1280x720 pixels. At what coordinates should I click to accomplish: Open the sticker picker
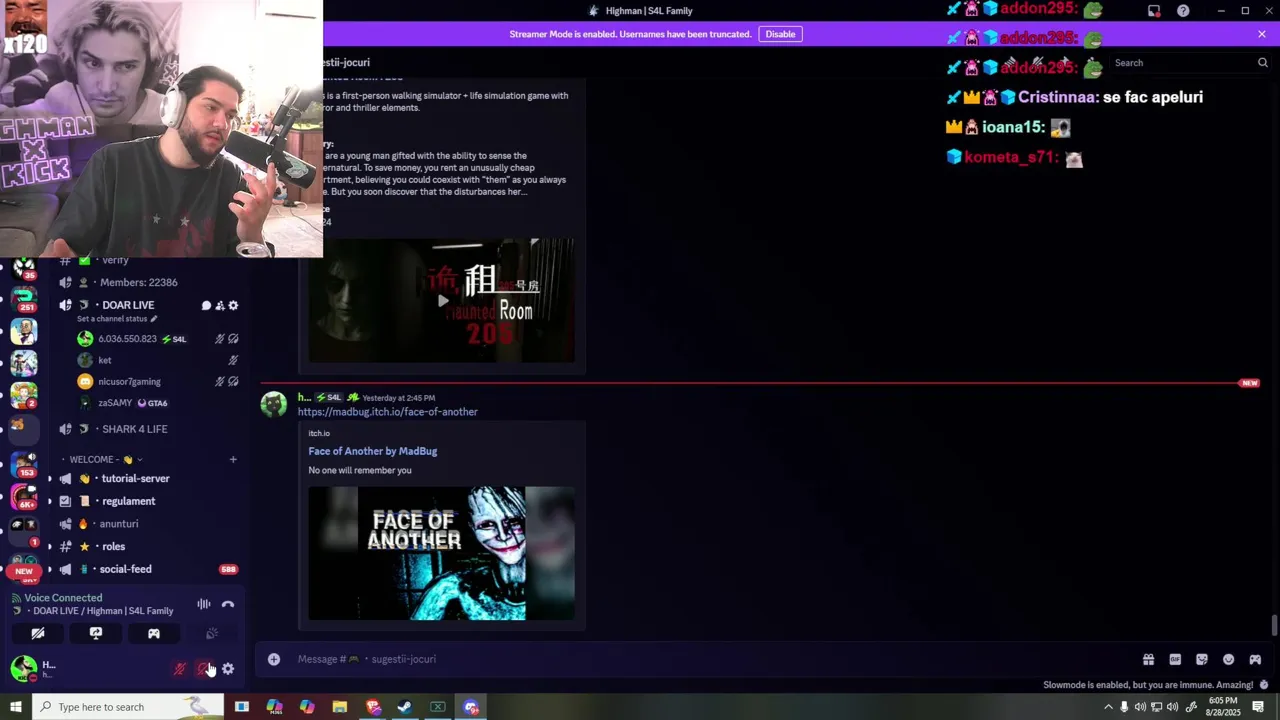pyautogui.click(x=1202, y=659)
